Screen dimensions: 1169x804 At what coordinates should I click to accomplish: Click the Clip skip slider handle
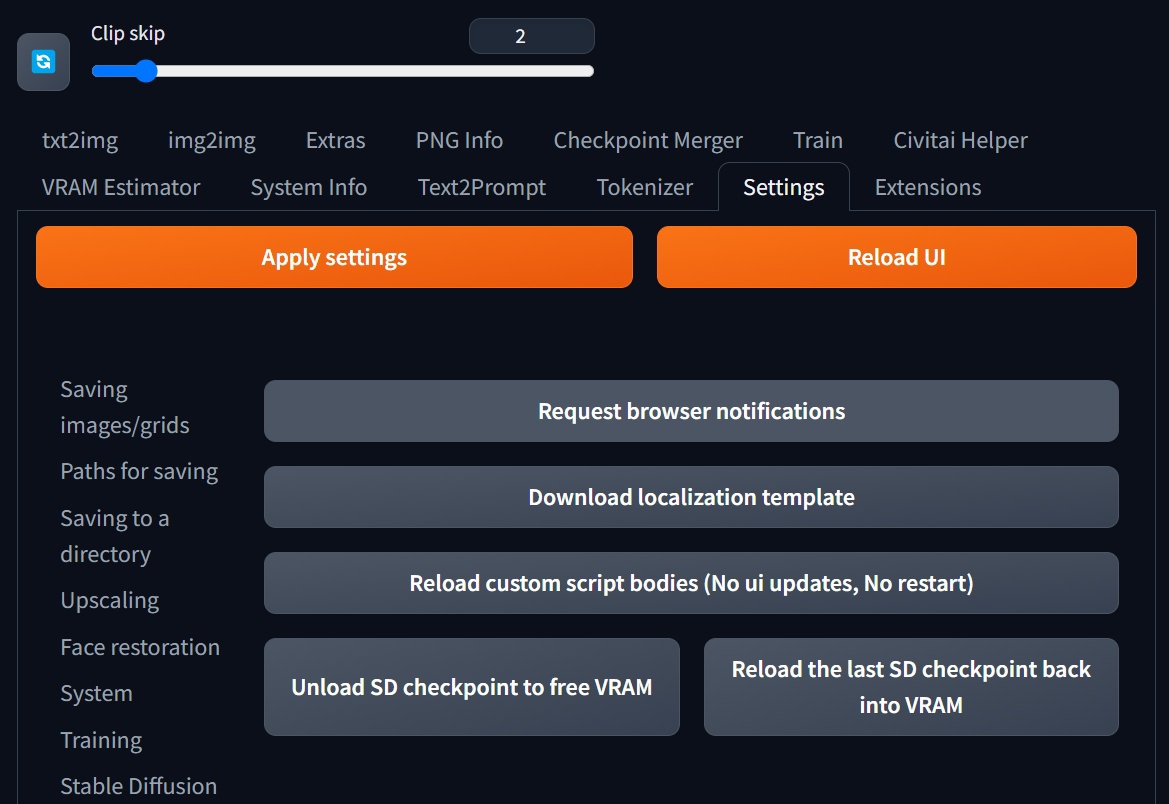click(x=146, y=71)
